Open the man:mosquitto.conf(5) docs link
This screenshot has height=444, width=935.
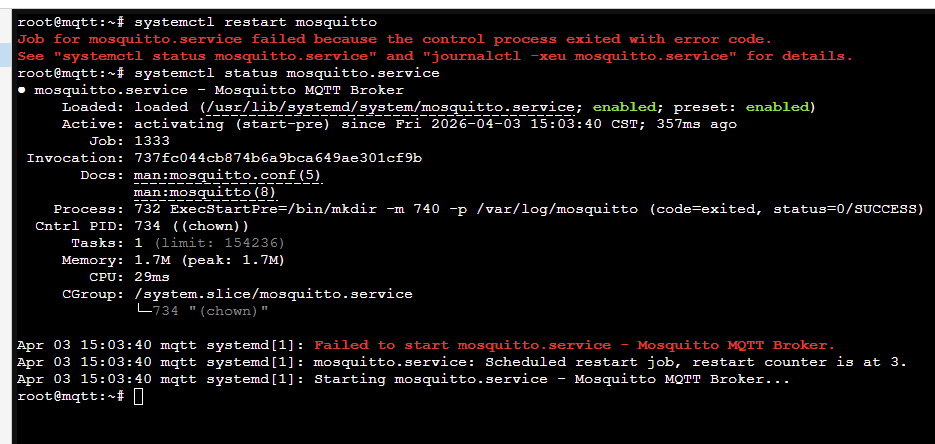coord(227,175)
